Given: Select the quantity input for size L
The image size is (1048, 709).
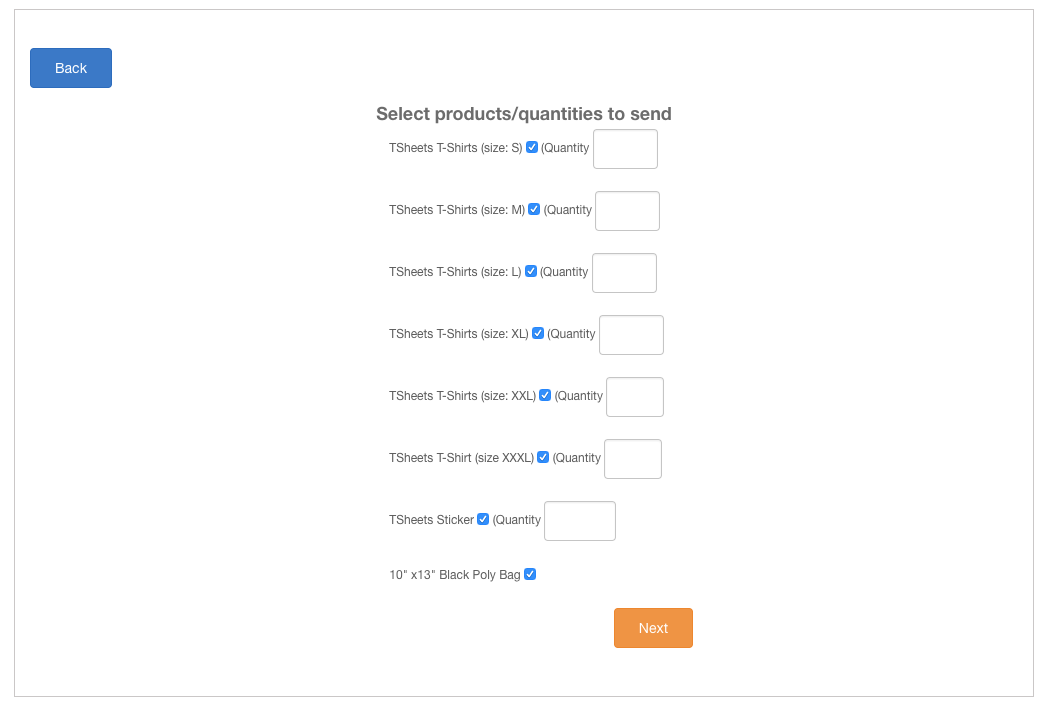Looking at the screenshot, I should pos(624,273).
